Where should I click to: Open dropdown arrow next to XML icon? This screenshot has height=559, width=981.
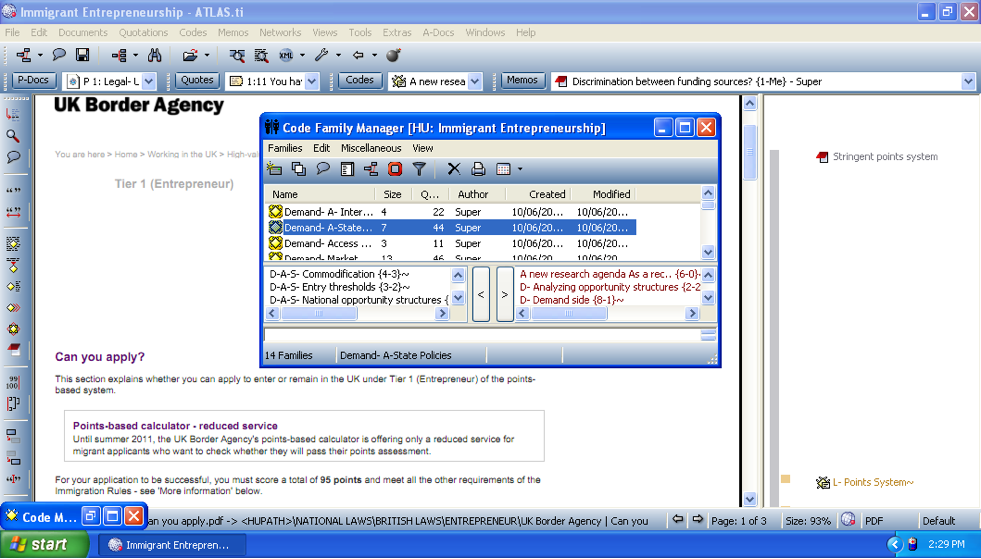coord(302,55)
